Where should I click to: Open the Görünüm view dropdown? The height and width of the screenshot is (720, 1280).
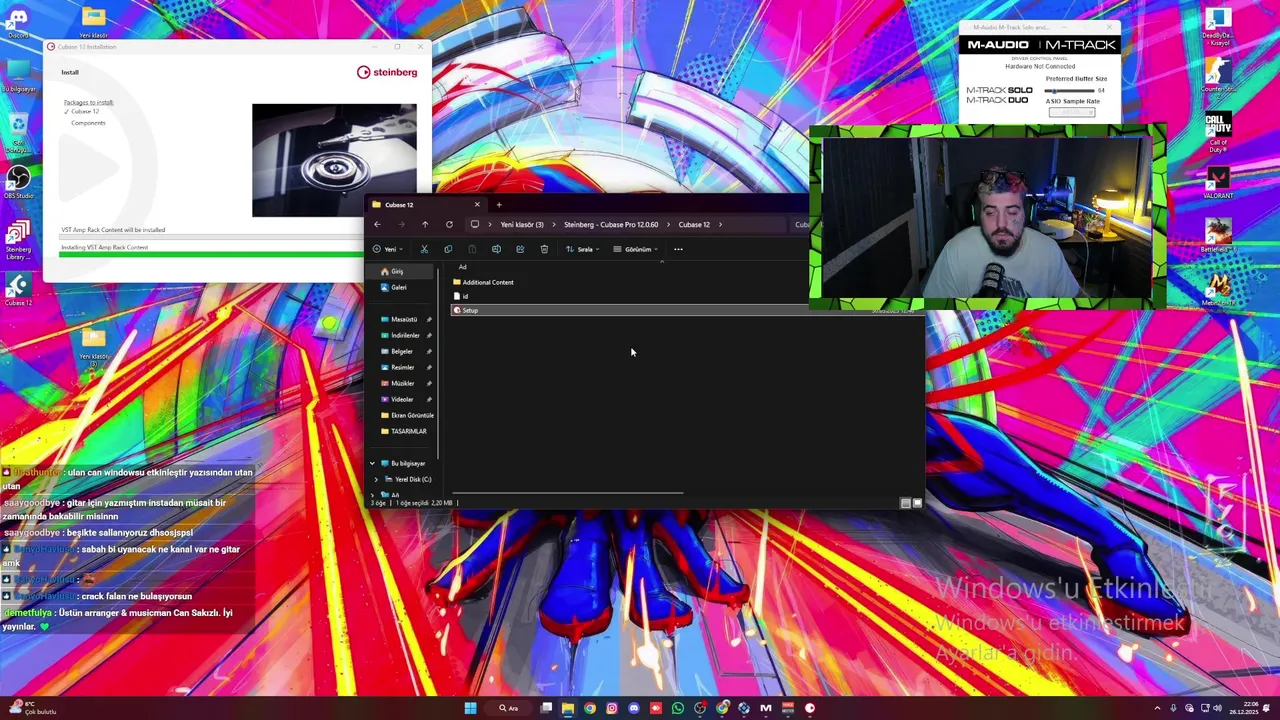(636, 249)
